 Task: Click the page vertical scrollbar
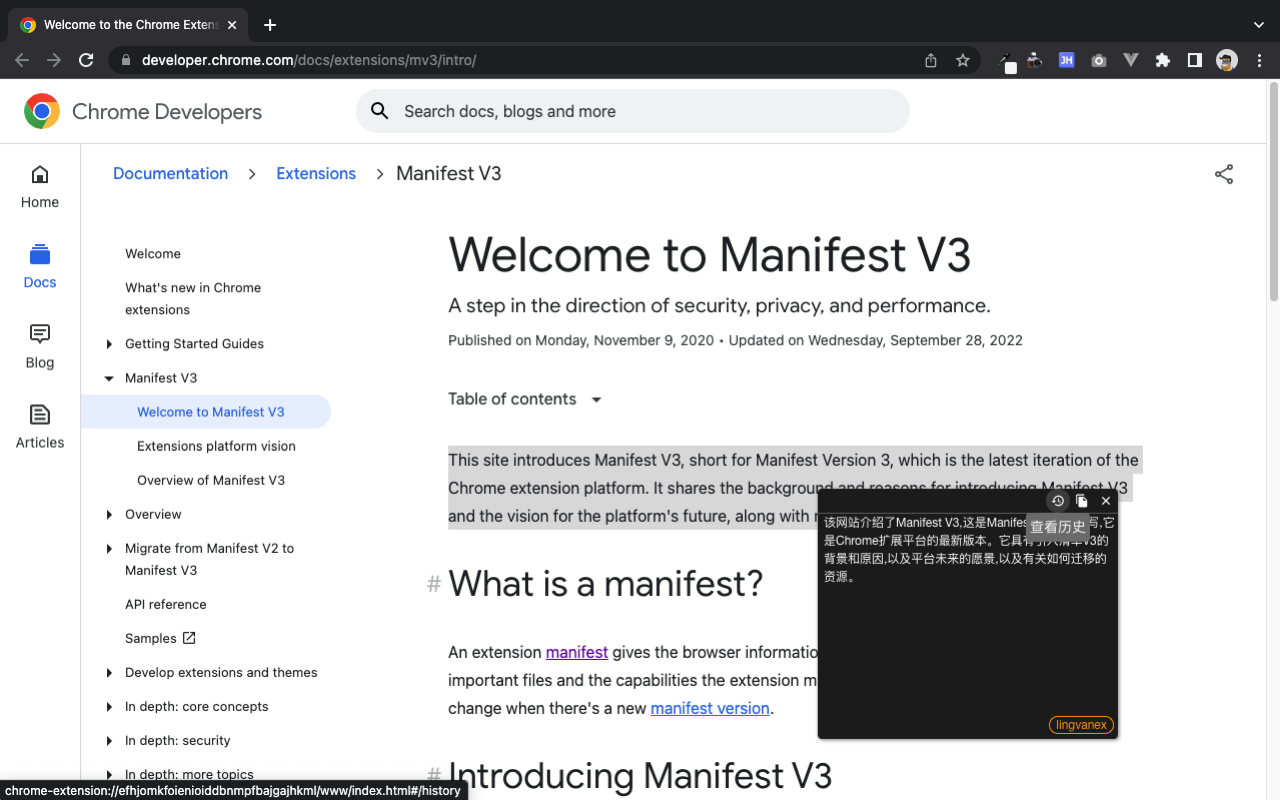[1273, 190]
